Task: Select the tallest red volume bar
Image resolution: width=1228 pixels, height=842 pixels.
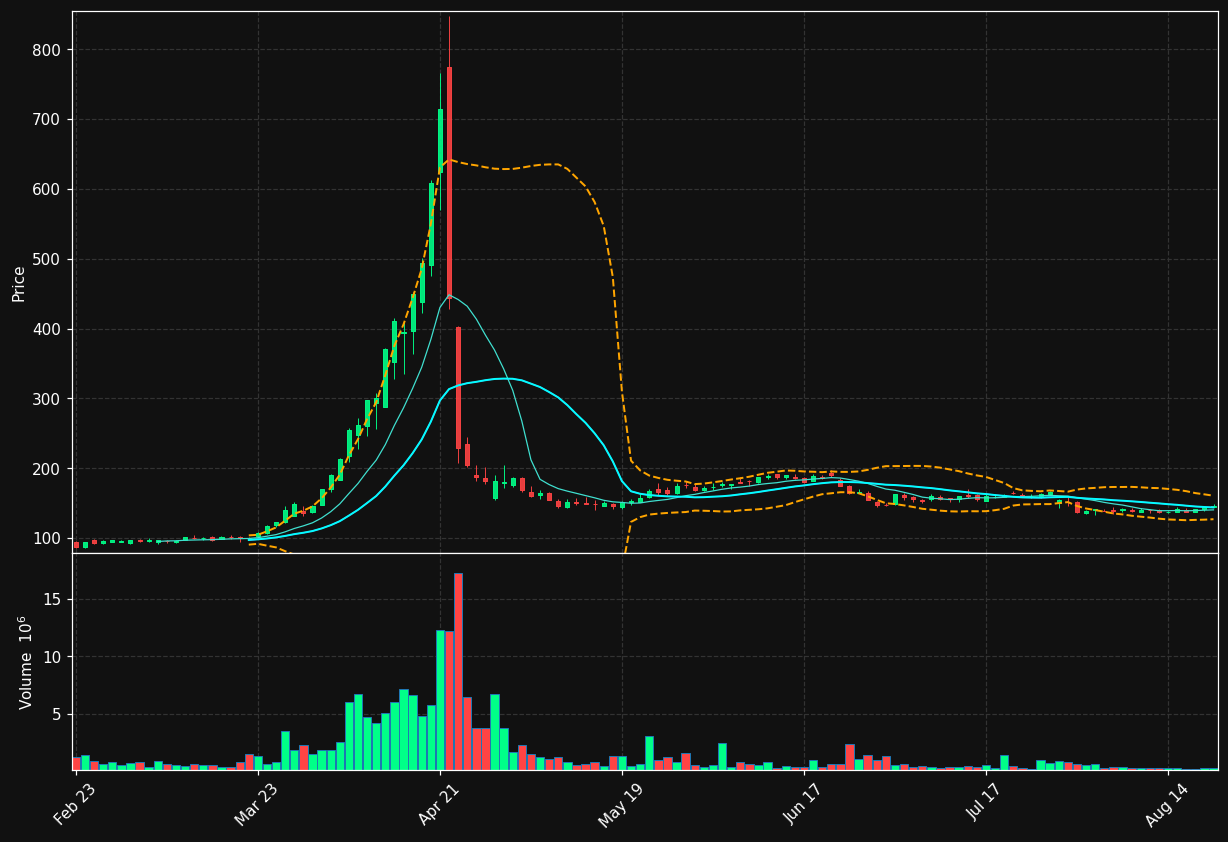Action: pyautogui.click(x=458, y=671)
